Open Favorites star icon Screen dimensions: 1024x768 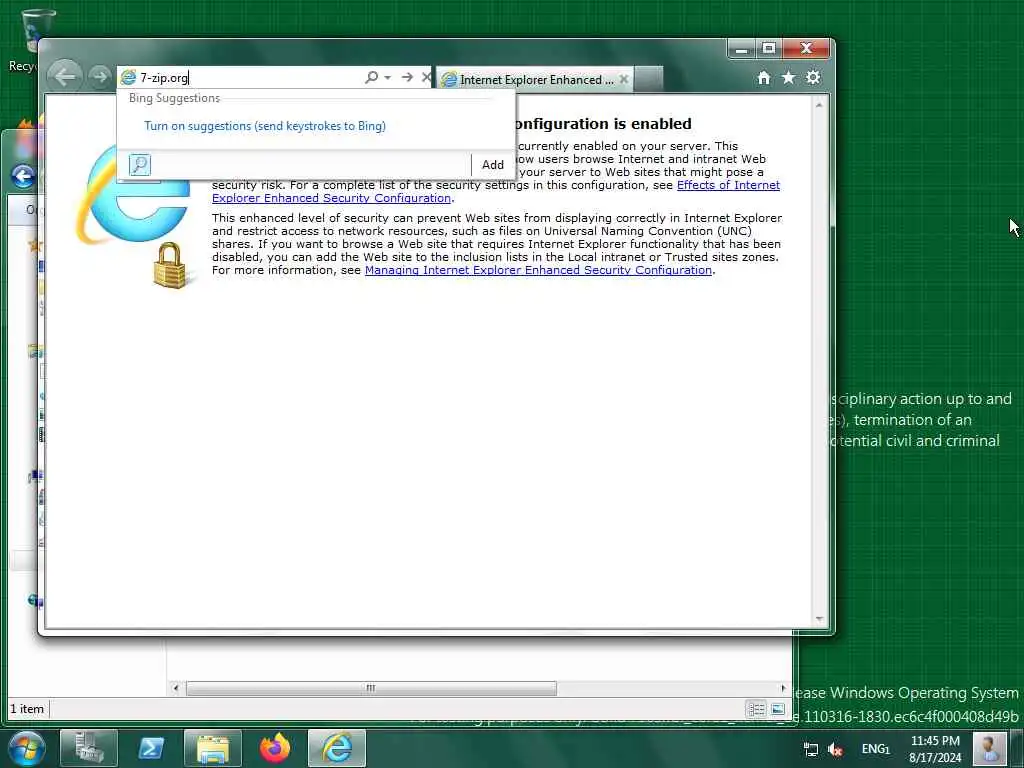pos(788,78)
